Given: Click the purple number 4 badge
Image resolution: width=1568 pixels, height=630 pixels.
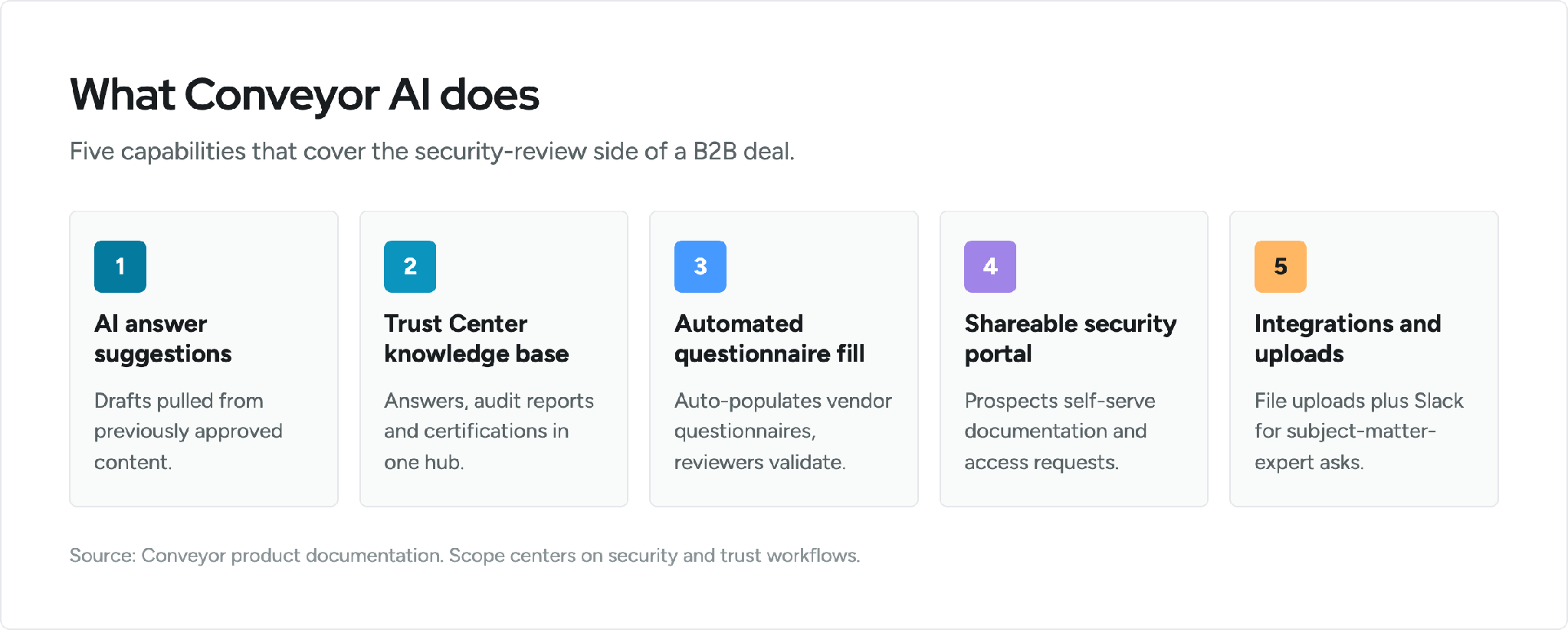Looking at the screenshot, I should click(990, 267).
